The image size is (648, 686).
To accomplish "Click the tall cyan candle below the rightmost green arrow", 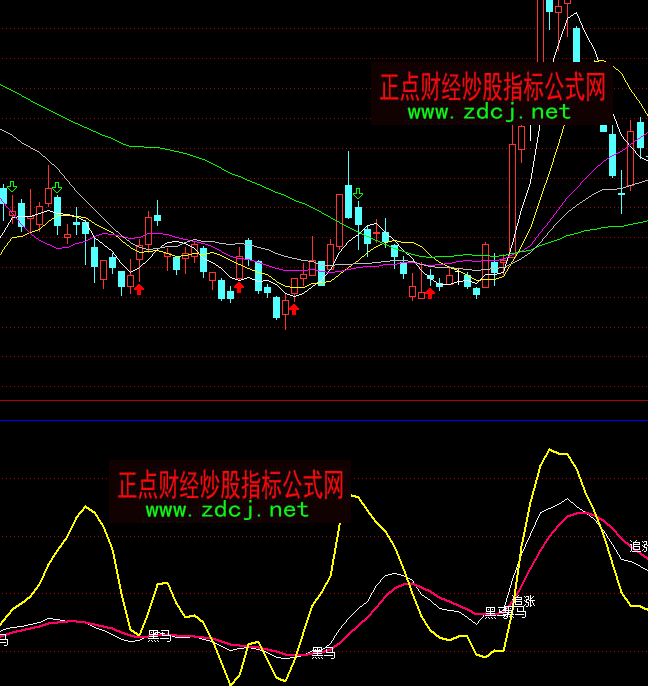I will [358, 214].
